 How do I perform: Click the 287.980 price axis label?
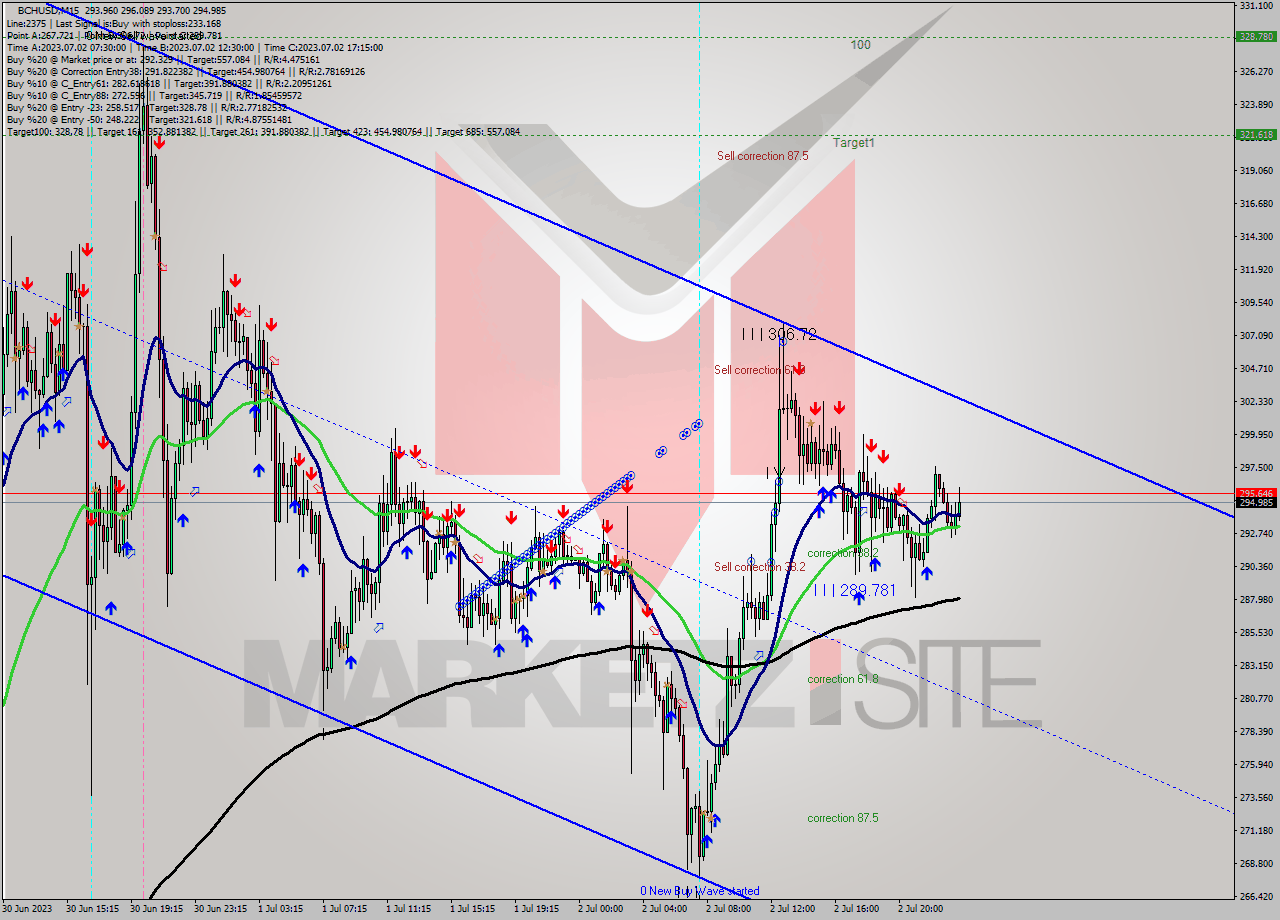[x=1256, y=600]
